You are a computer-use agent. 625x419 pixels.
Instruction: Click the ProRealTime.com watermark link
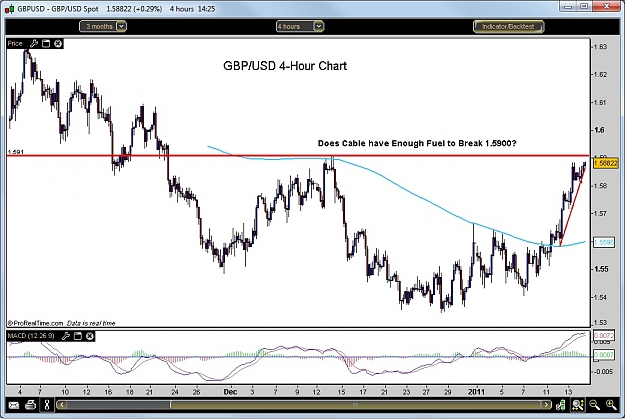click(35, 323)
